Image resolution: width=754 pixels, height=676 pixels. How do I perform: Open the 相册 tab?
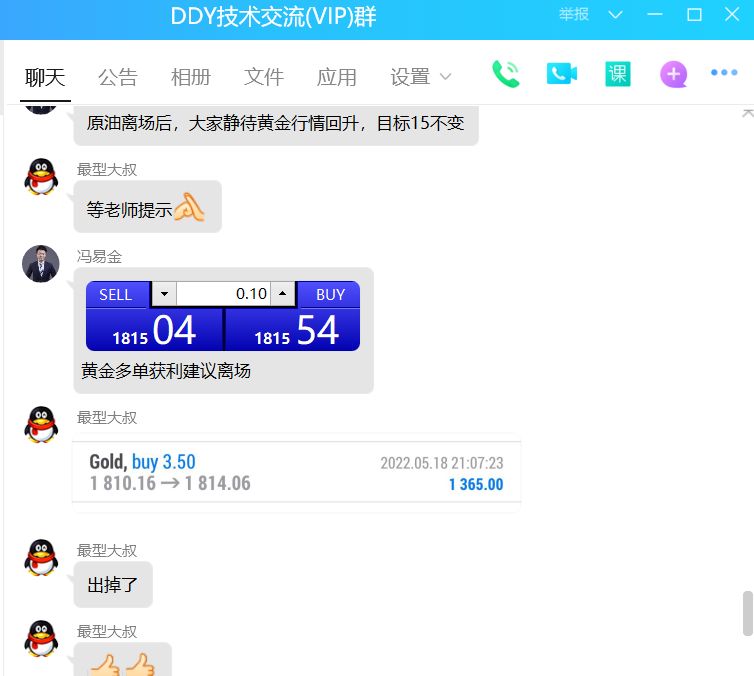click(191, 77)
